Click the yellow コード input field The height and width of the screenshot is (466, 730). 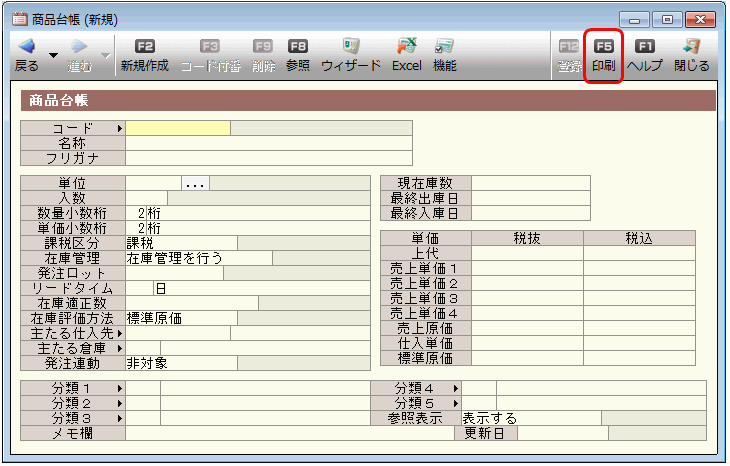[178, 128]
